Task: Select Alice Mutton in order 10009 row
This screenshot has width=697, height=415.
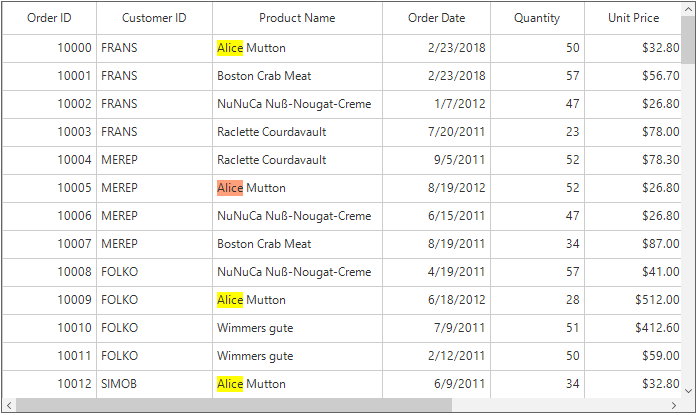Action: point(297,300)
